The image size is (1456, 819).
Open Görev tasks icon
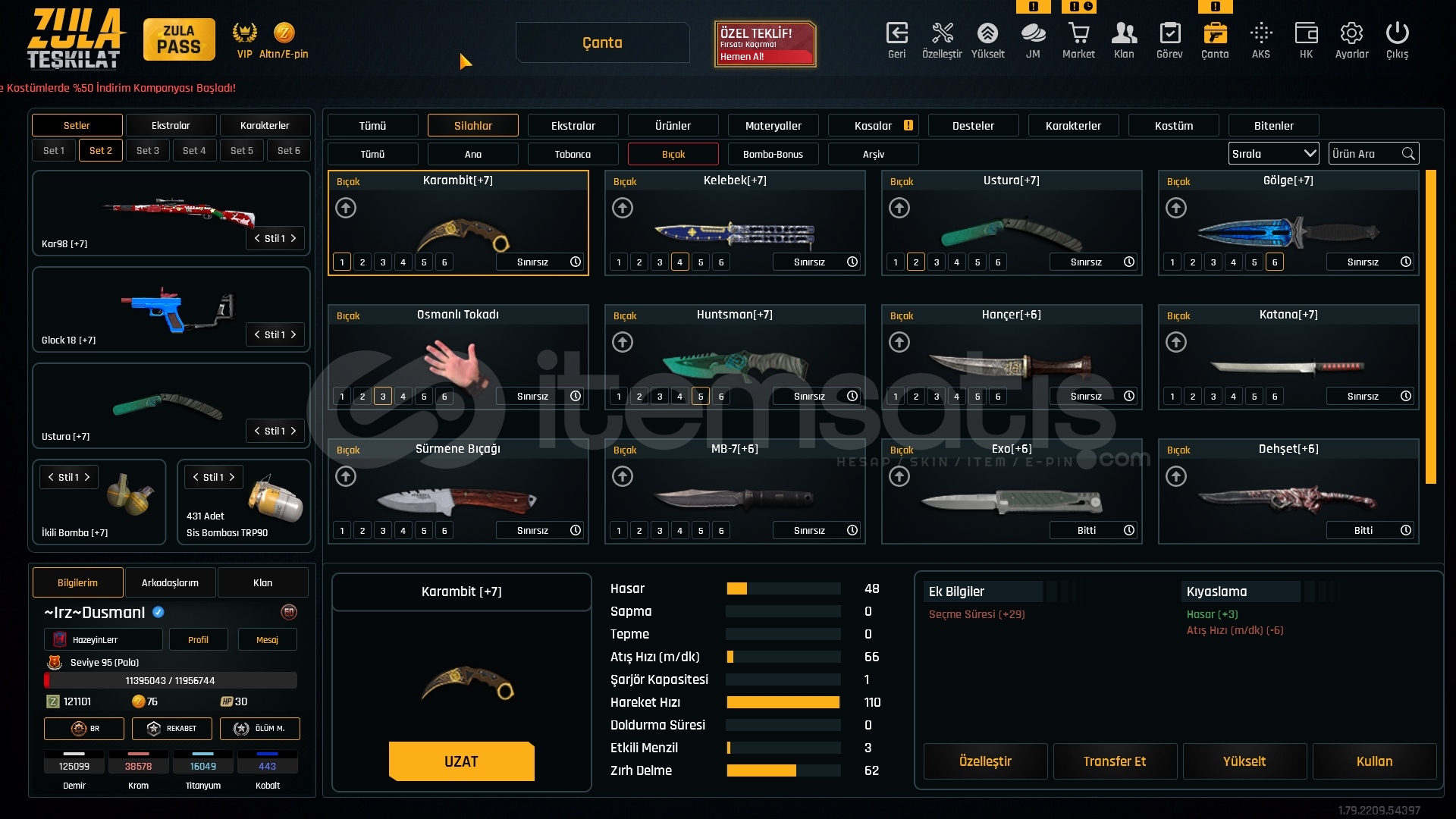pos(1169,34)
